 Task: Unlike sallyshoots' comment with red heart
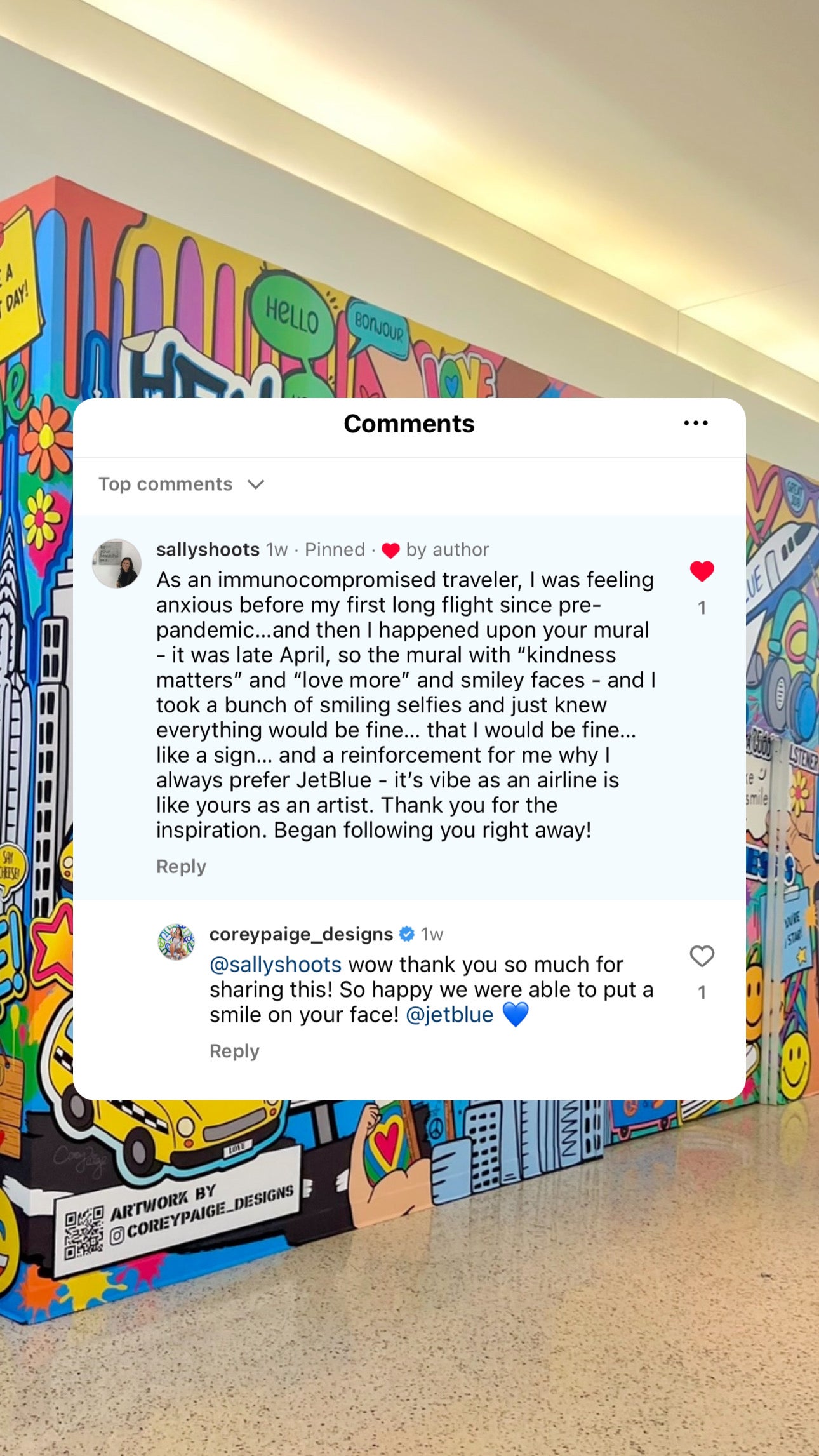click(702, 571)
